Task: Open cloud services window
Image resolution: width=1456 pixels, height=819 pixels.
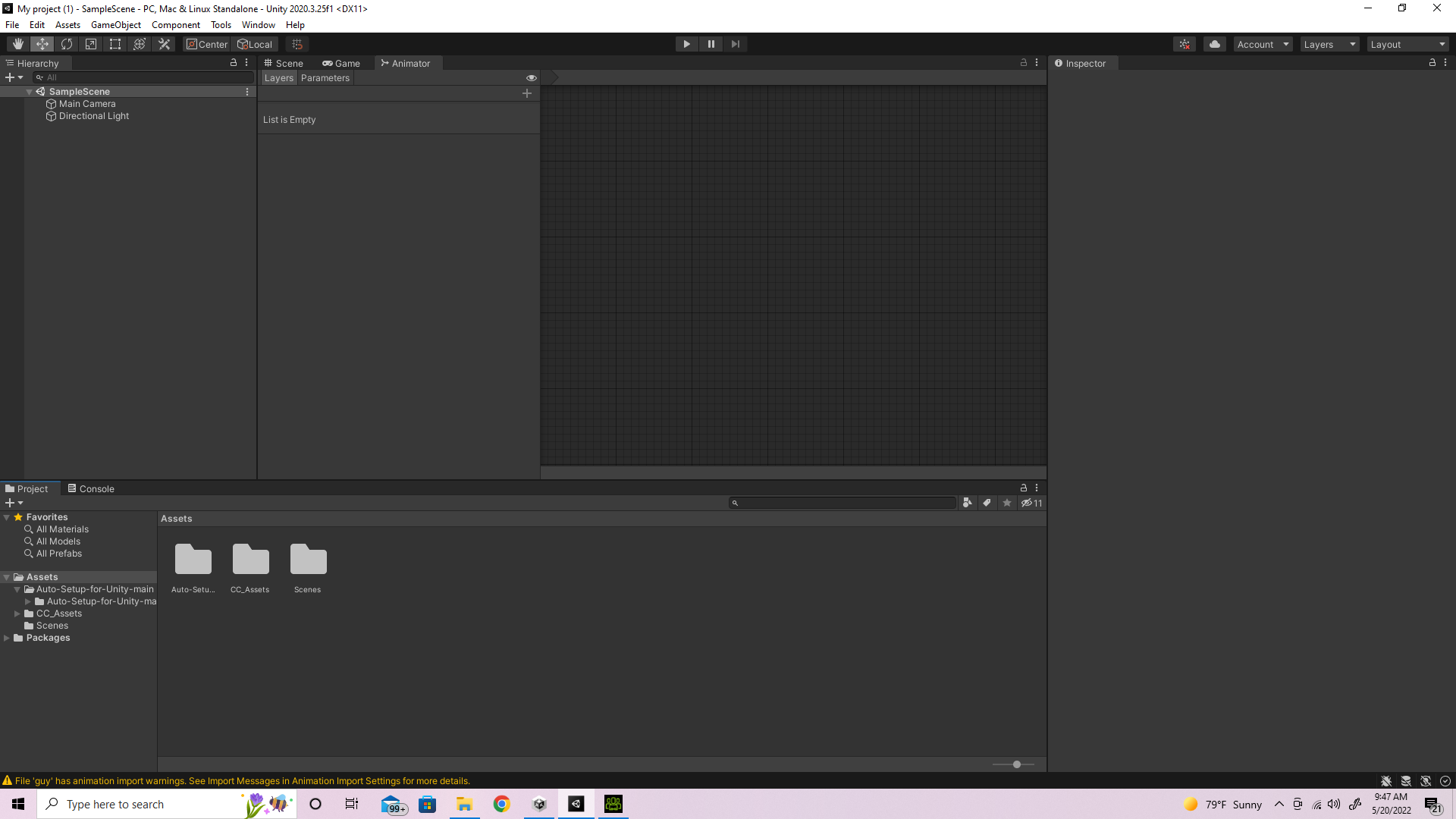Action: click(x=1215, y=44)
